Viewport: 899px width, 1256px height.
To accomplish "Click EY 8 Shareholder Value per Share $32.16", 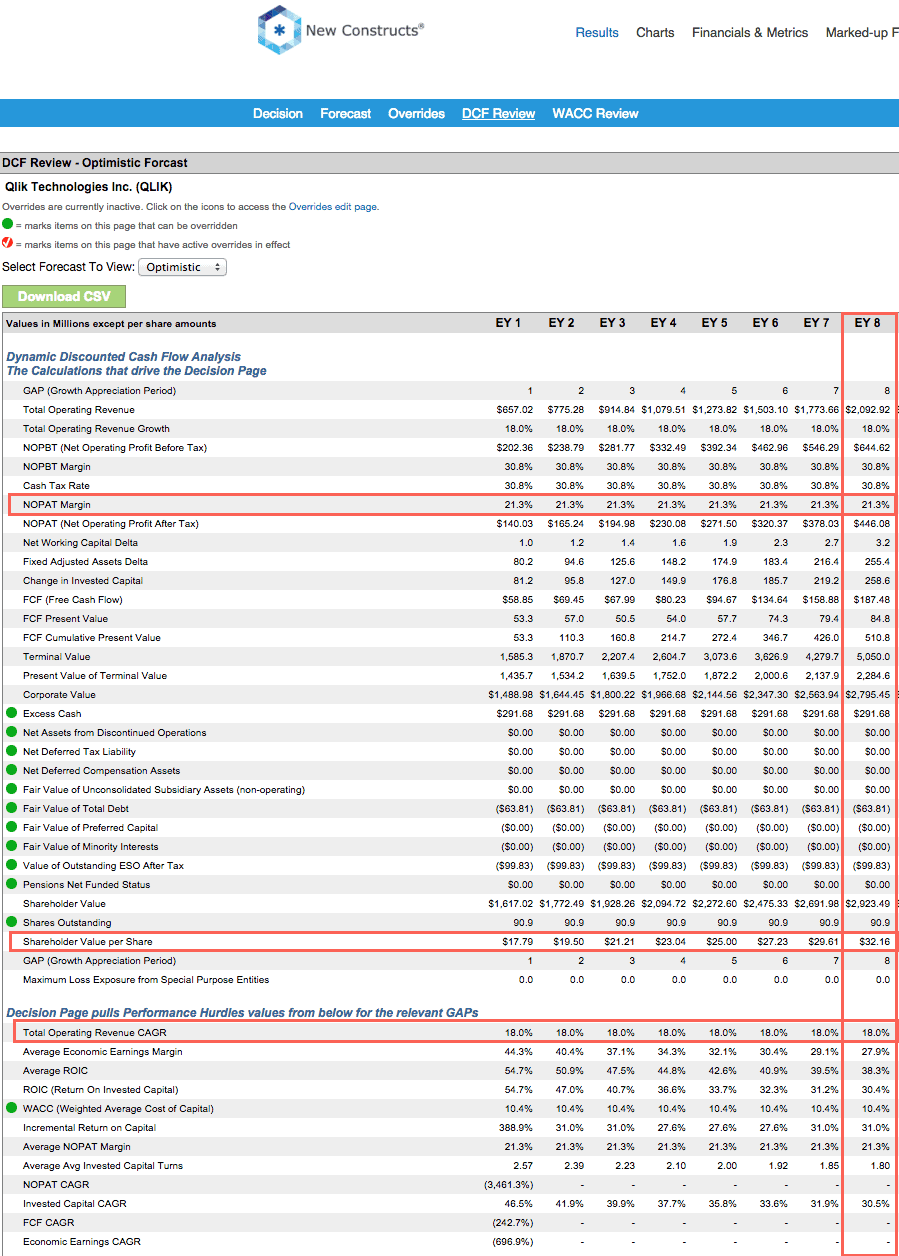I will (x=874, y=941).
